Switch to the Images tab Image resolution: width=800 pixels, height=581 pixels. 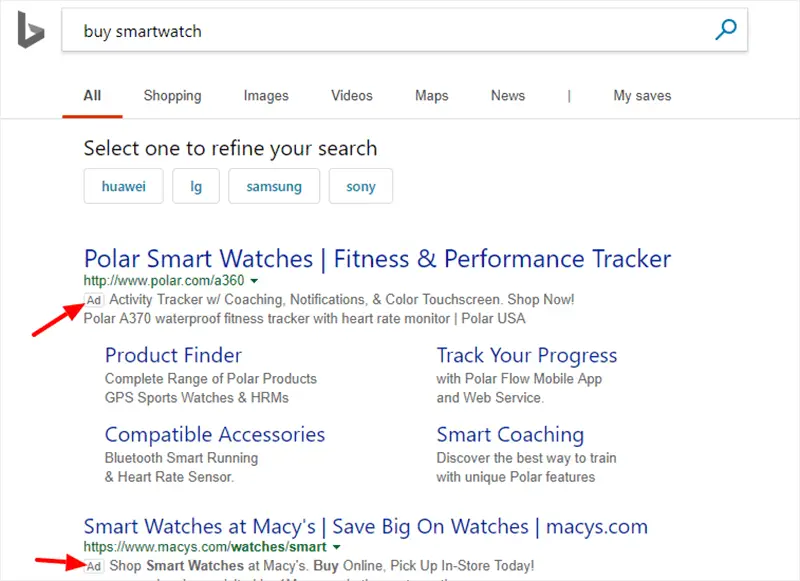tap(266, 96)
